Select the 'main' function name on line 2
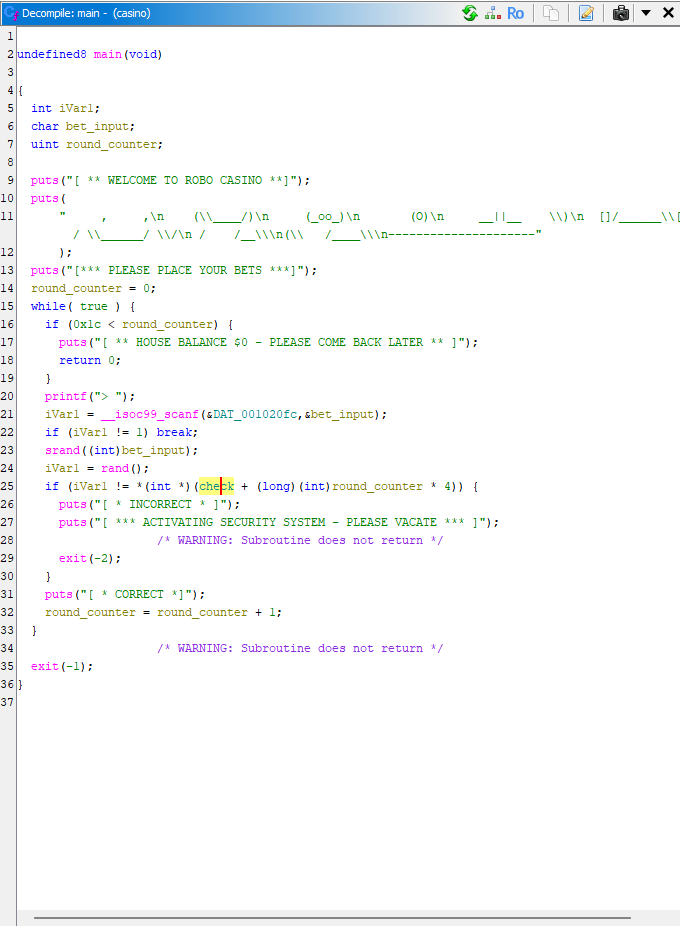This screenshot has height=926, width=680. (108, 54)
